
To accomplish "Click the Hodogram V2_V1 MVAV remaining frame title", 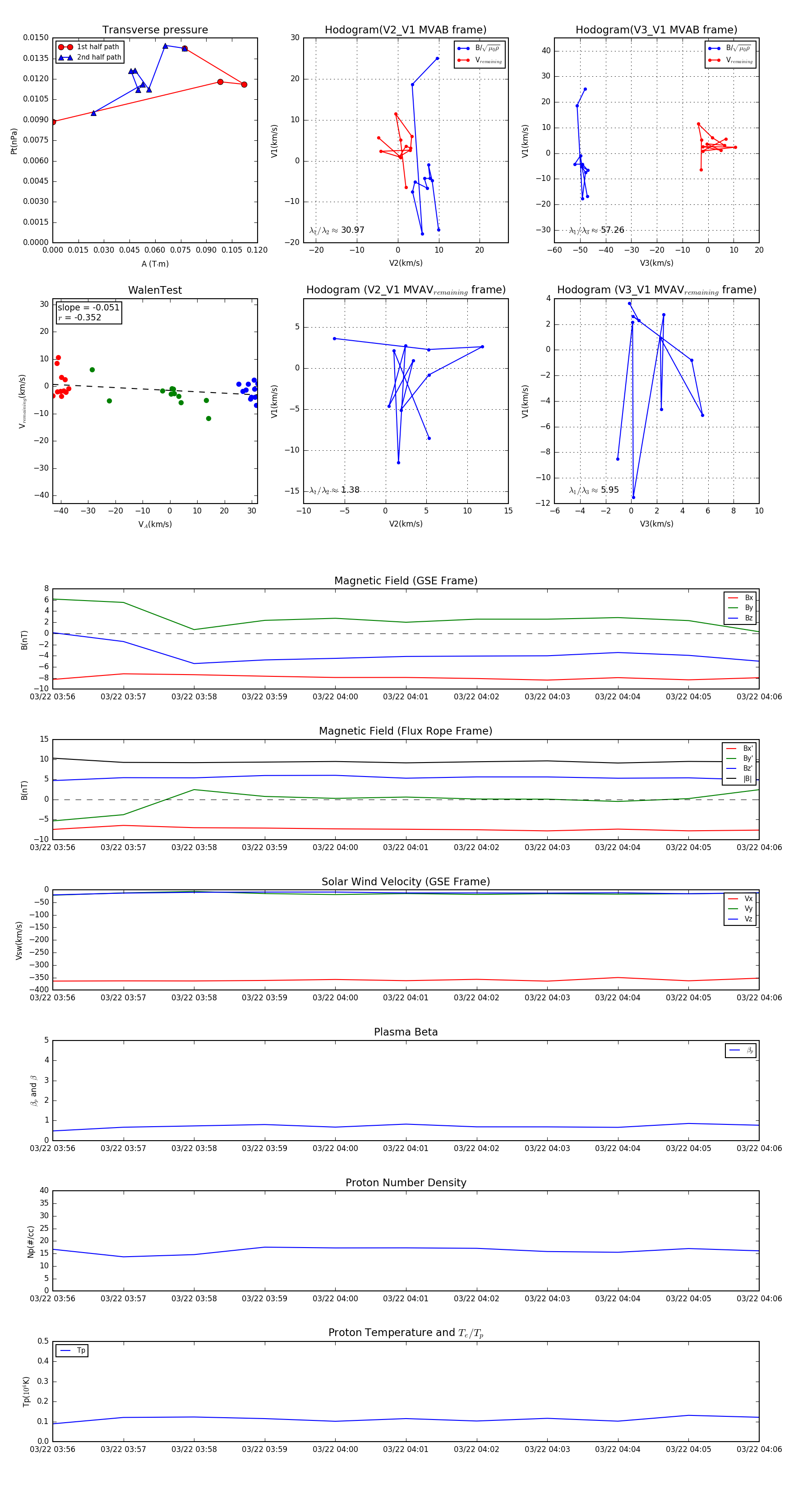I will coord(406,290).
